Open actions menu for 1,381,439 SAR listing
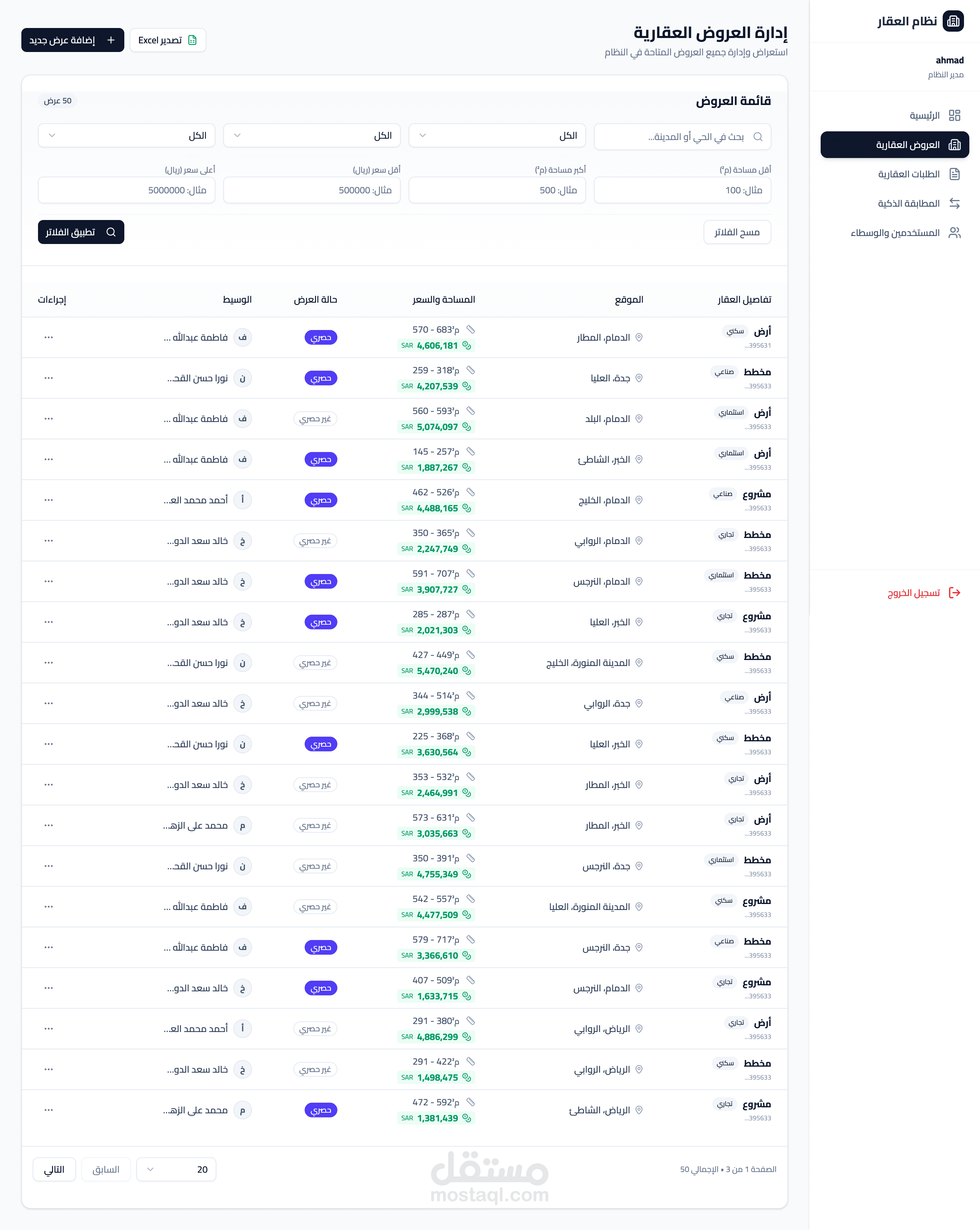 point(48,1110)
